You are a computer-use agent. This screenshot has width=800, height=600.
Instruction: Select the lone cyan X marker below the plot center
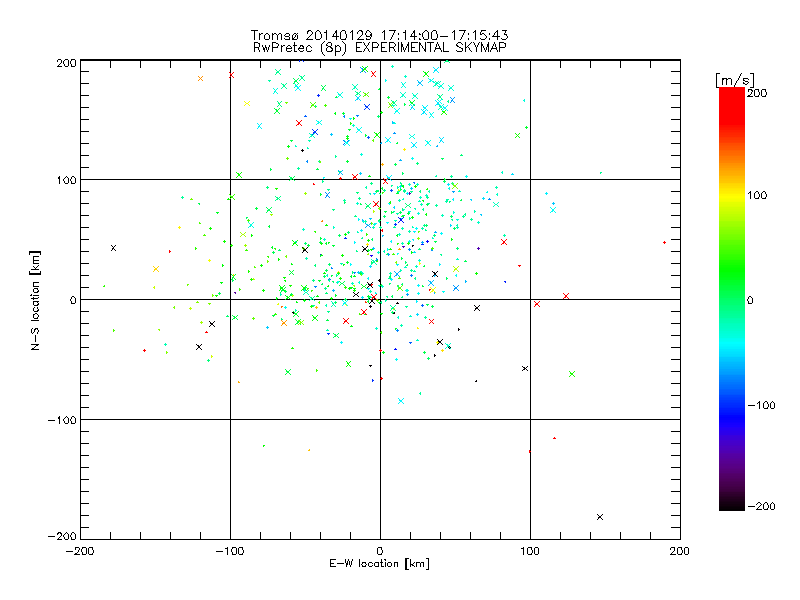point(401,401)
